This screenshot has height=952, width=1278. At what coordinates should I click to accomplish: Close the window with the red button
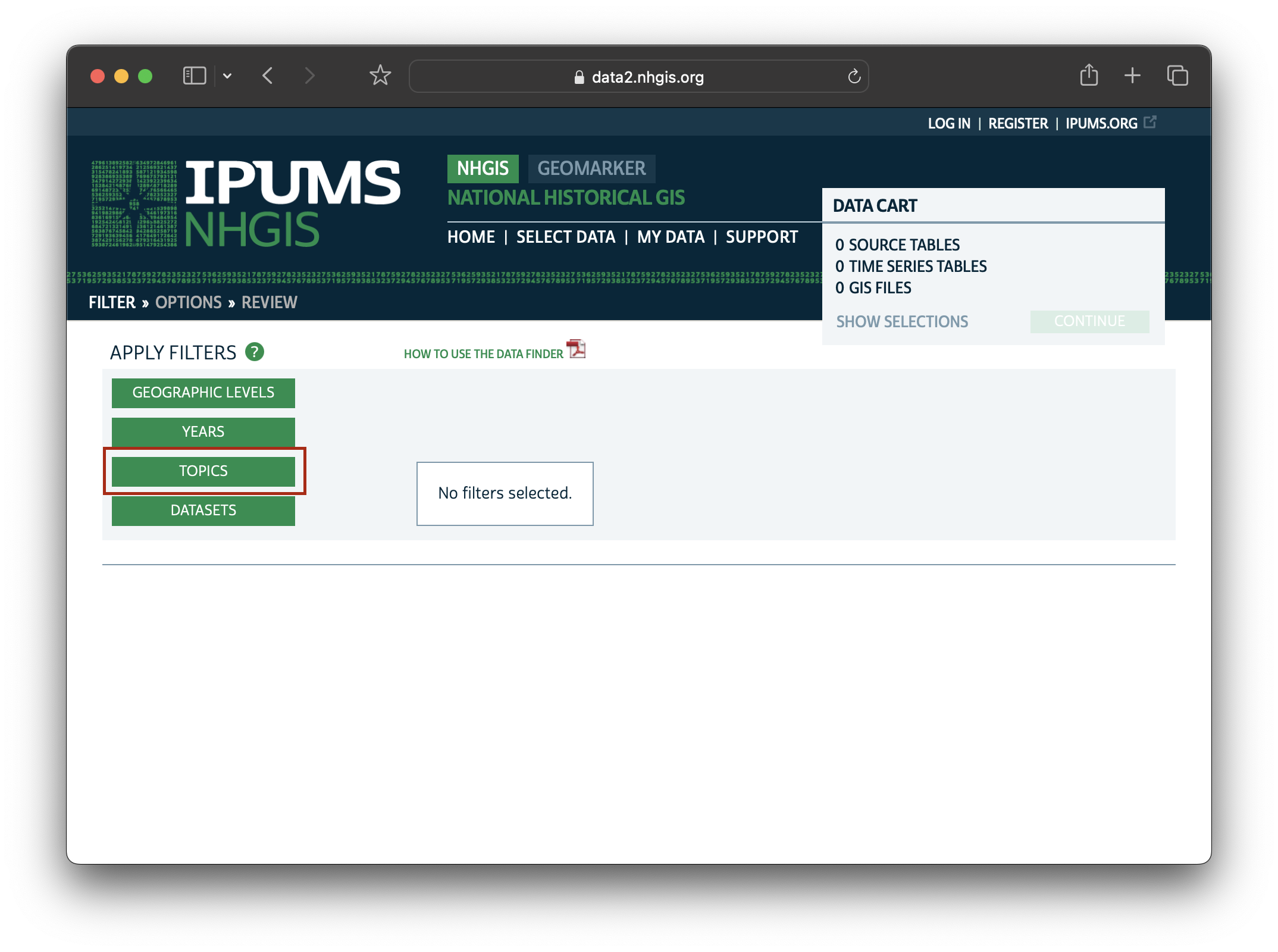coord(98,76)
